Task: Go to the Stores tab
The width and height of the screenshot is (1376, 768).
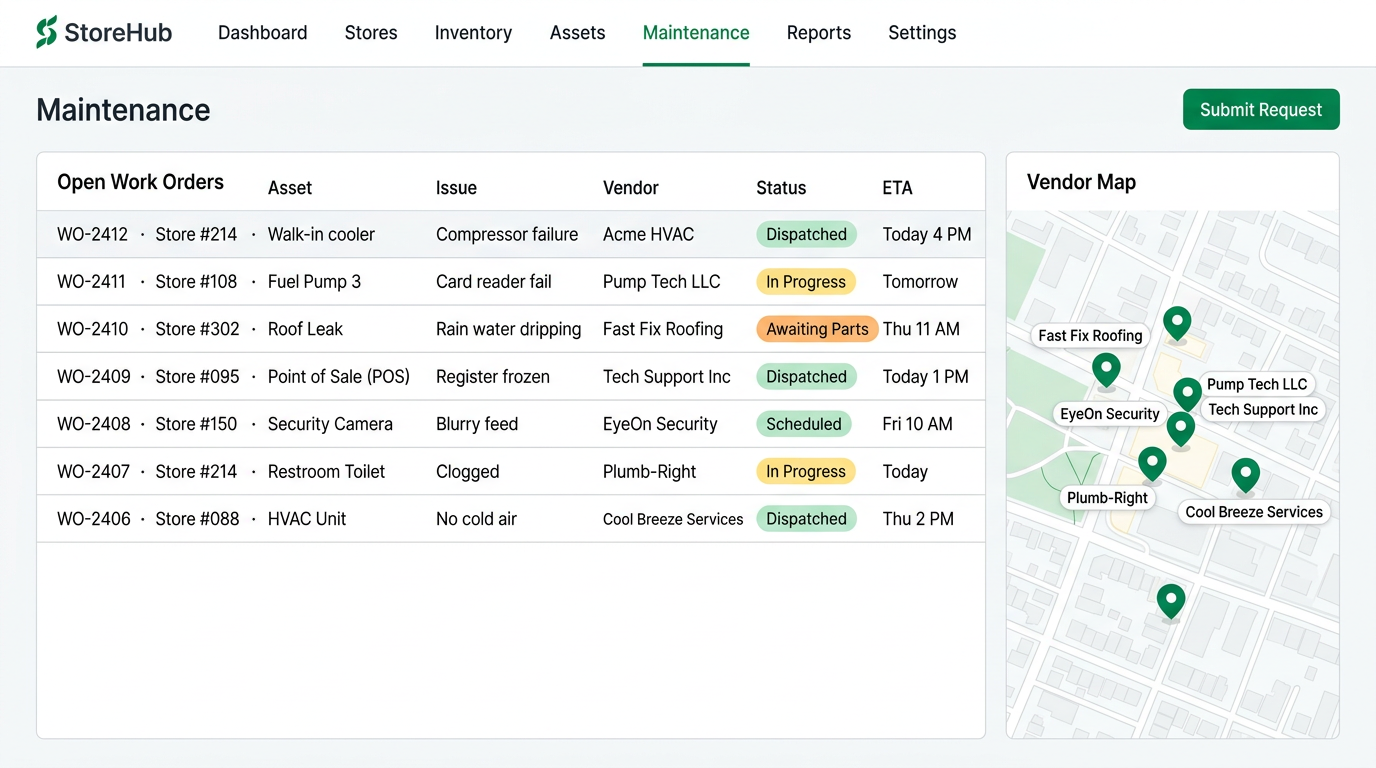Action: click(371, 33)
